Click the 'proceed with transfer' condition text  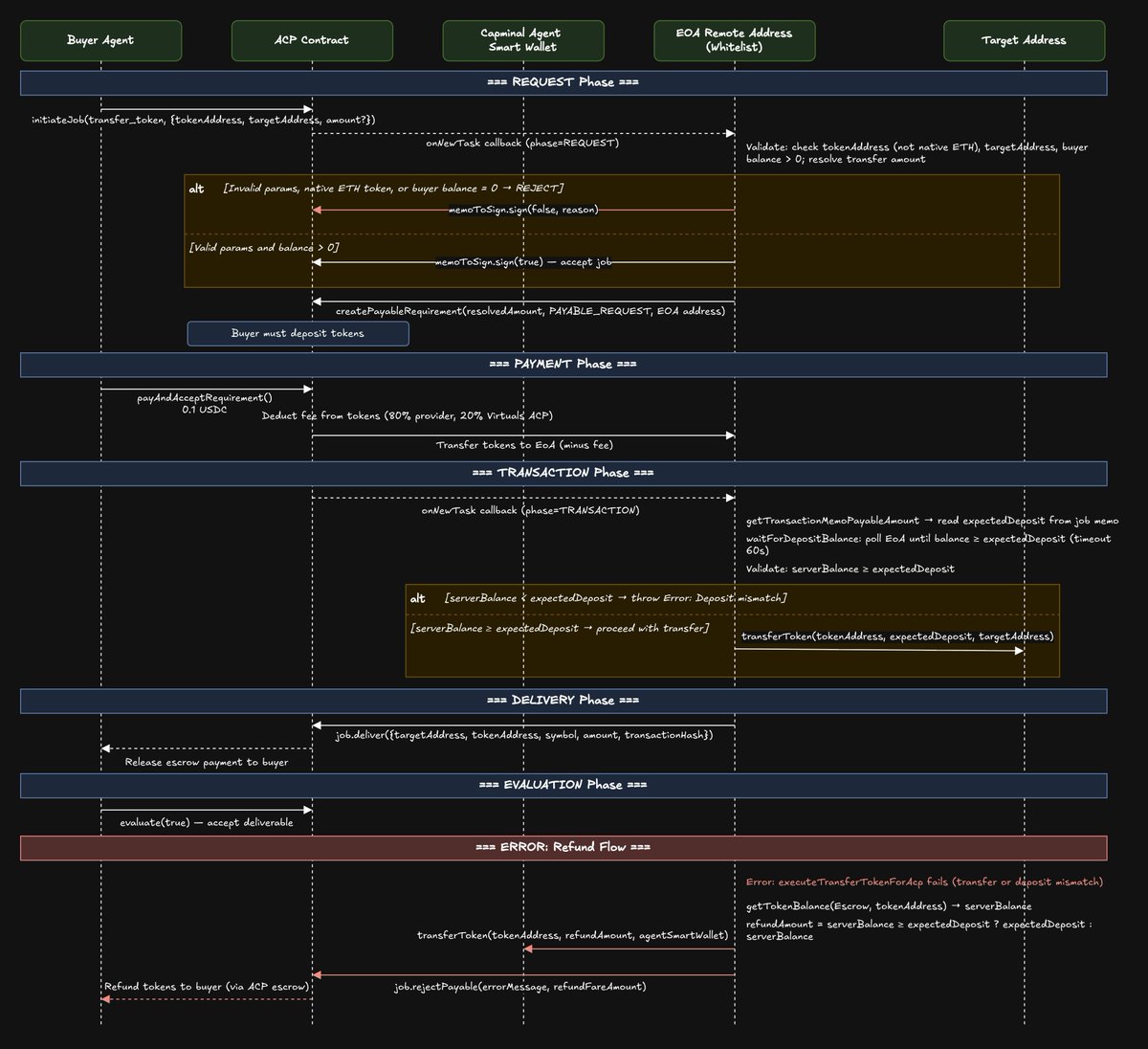point(560,629)
